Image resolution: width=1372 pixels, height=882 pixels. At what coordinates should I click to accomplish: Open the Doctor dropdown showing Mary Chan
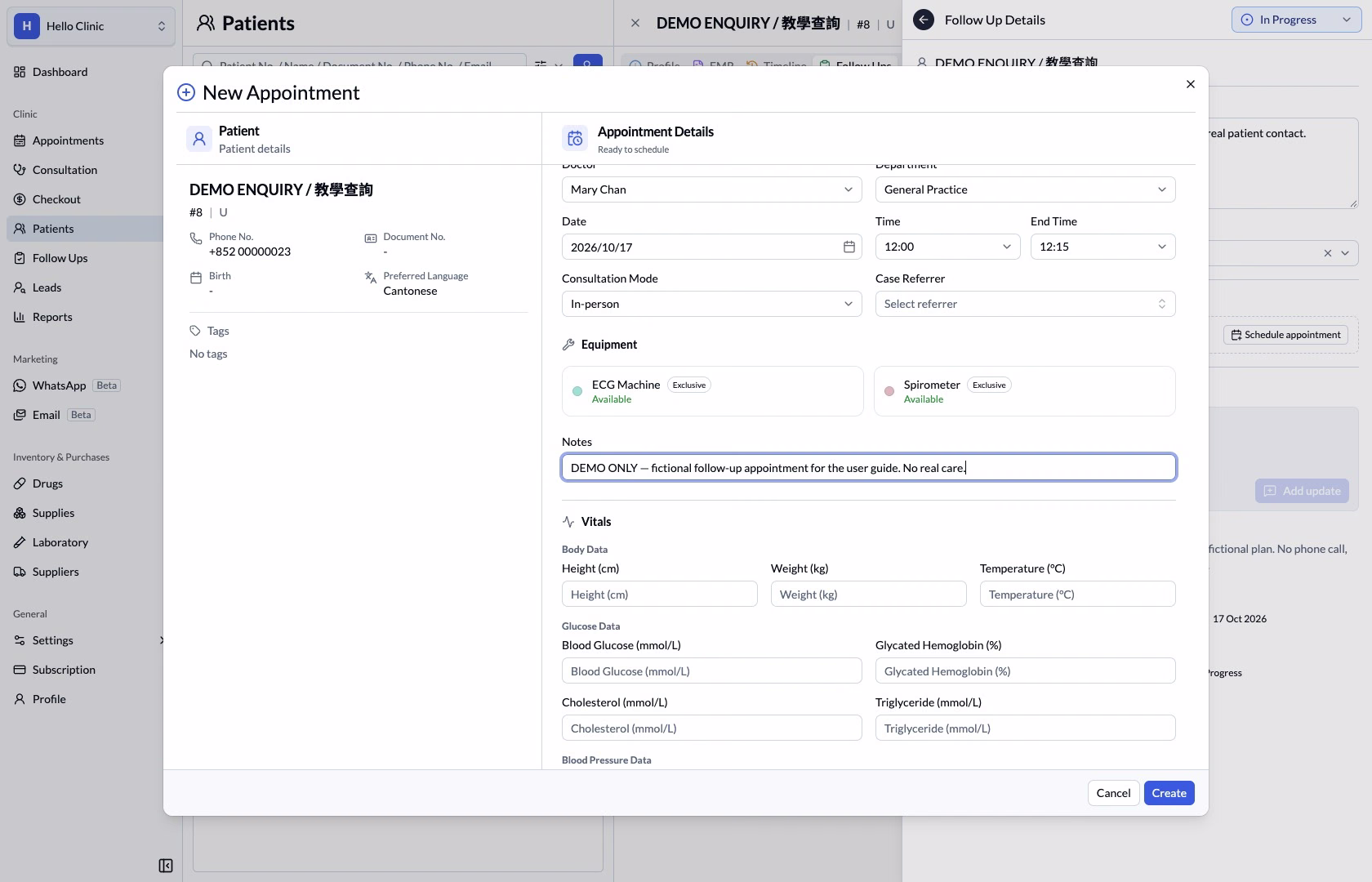(x=711, y=189)
